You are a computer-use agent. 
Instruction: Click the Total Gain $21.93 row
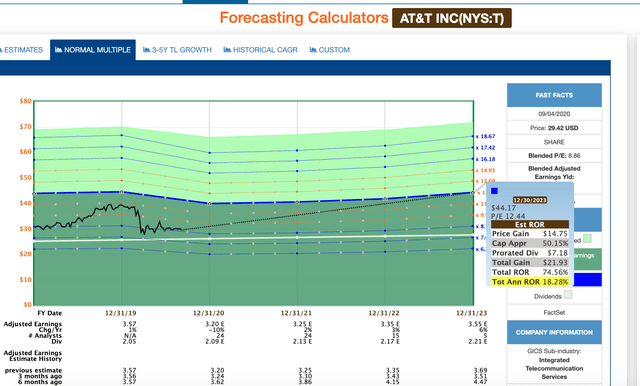530,262
